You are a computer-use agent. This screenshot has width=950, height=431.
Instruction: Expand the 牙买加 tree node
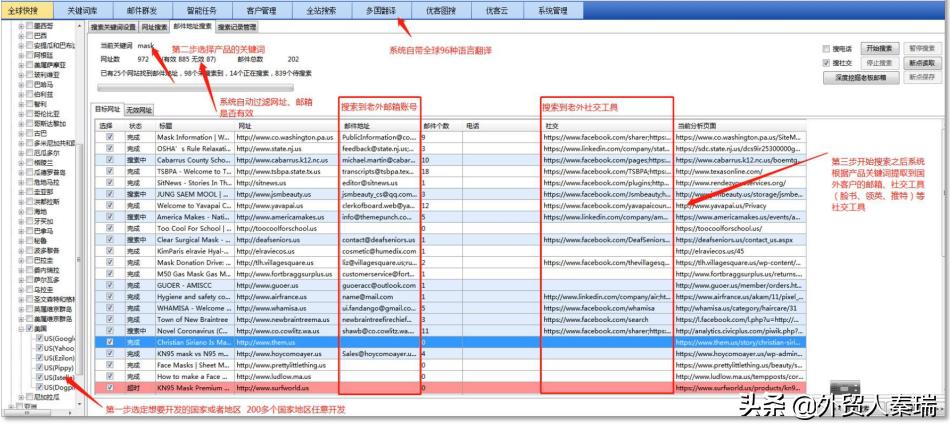(21, 221)
